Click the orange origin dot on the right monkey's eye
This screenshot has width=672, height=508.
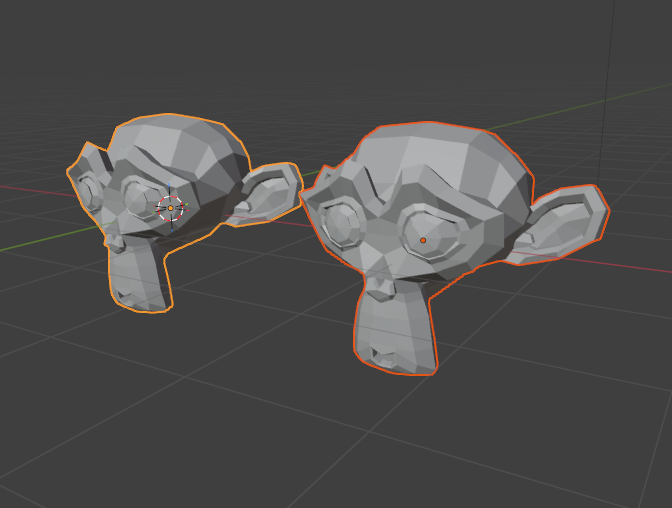(423, 240)
